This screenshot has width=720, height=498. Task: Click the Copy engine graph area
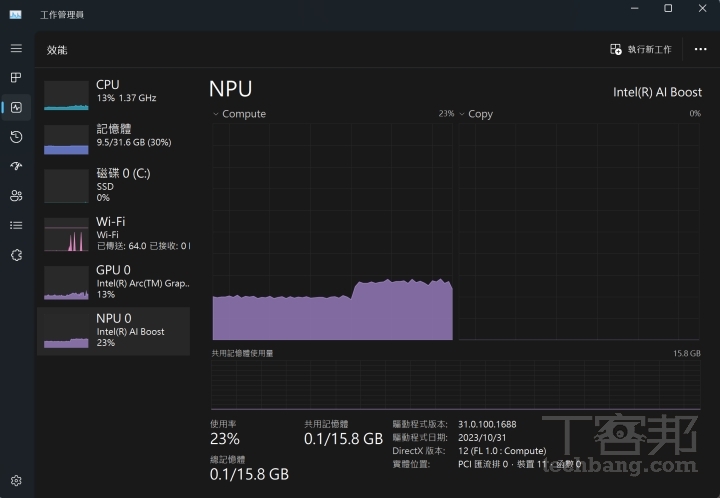coord(579,232)
